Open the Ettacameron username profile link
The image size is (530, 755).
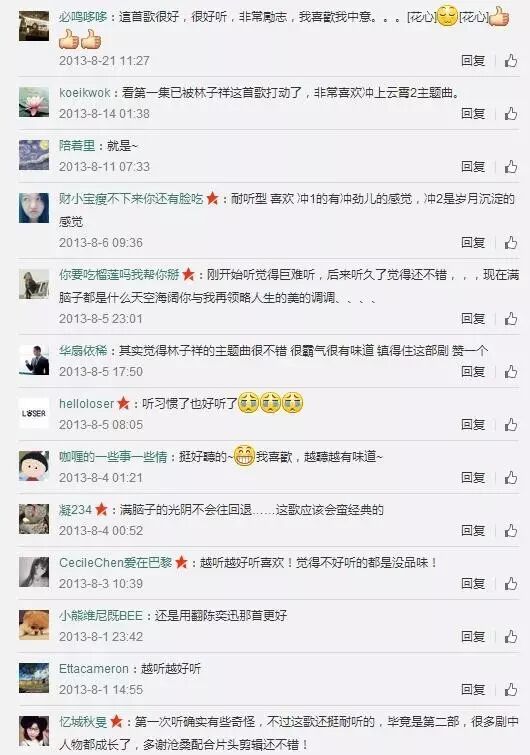[x=93, y=668]
